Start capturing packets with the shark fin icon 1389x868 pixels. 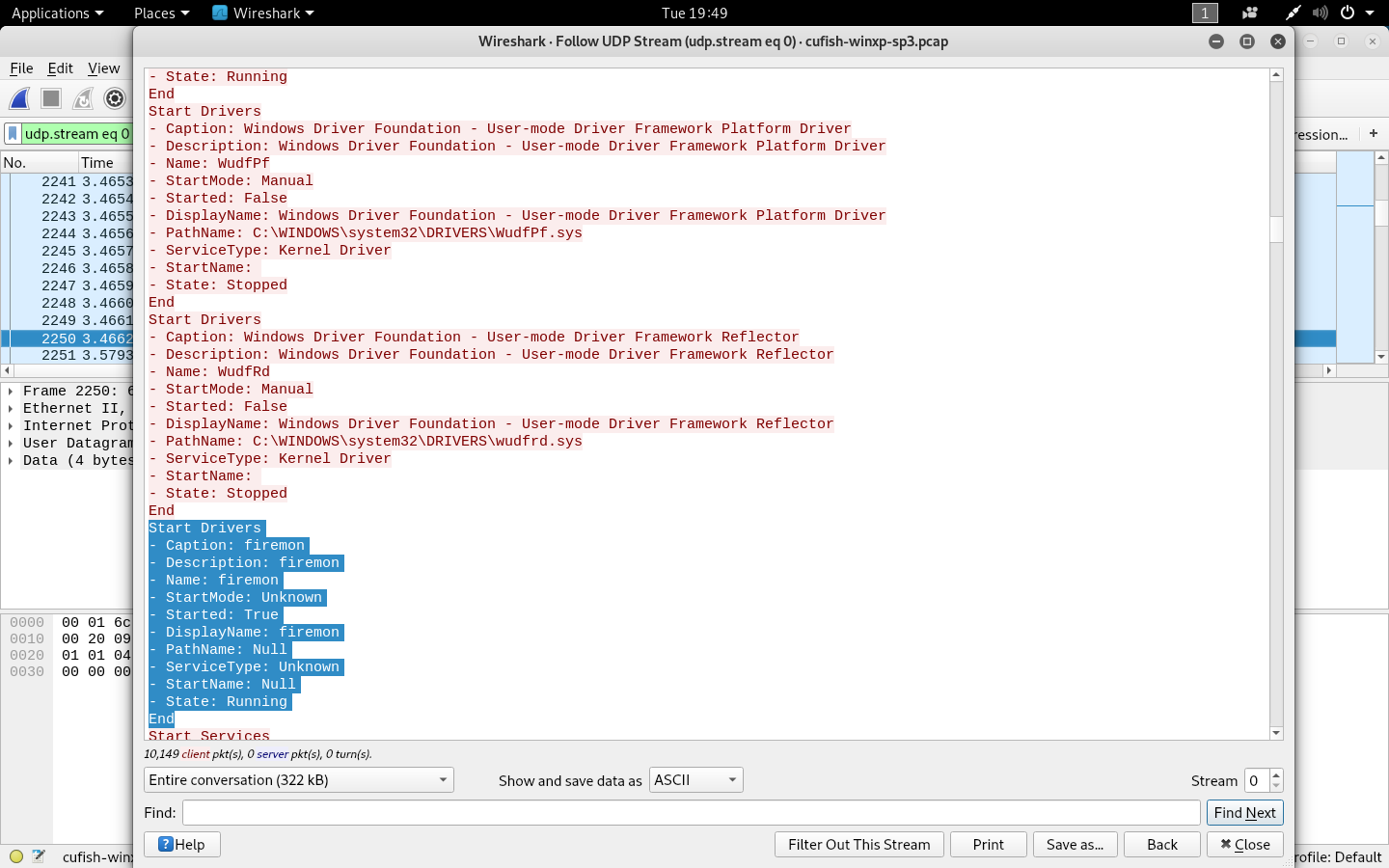[x=19, y=98]
